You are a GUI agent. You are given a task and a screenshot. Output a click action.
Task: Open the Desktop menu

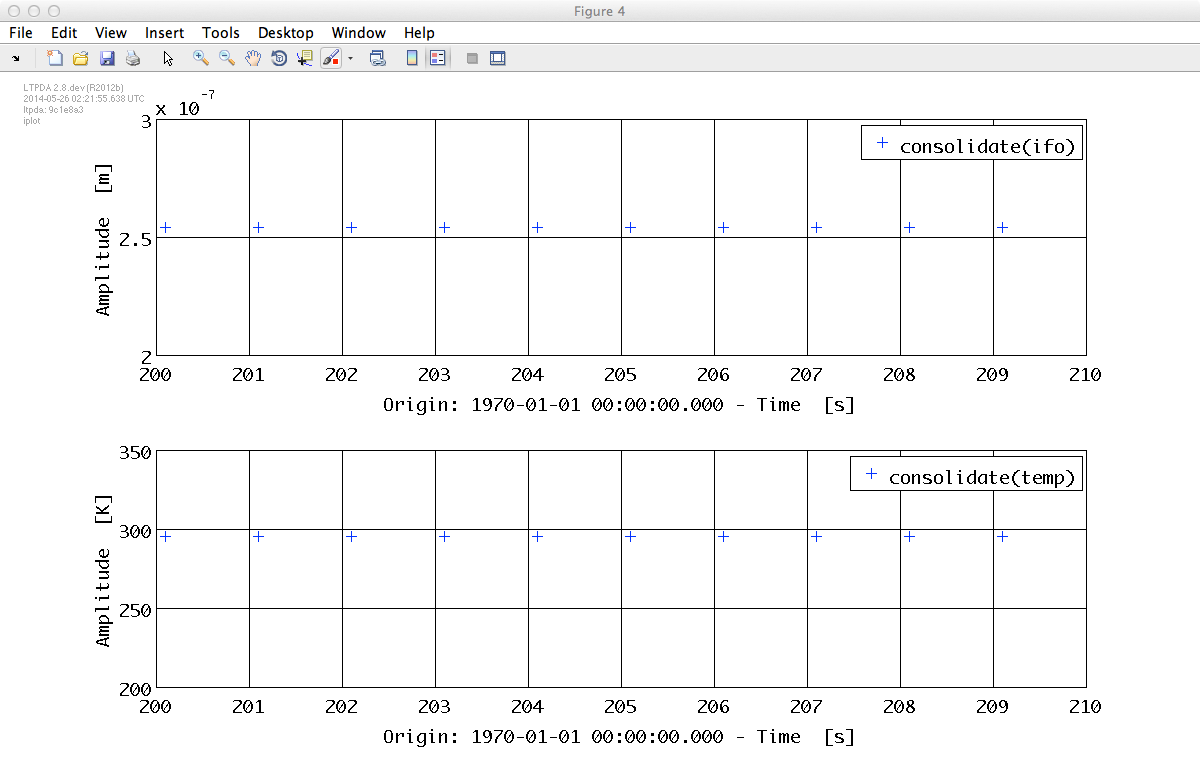pos(286,33)
